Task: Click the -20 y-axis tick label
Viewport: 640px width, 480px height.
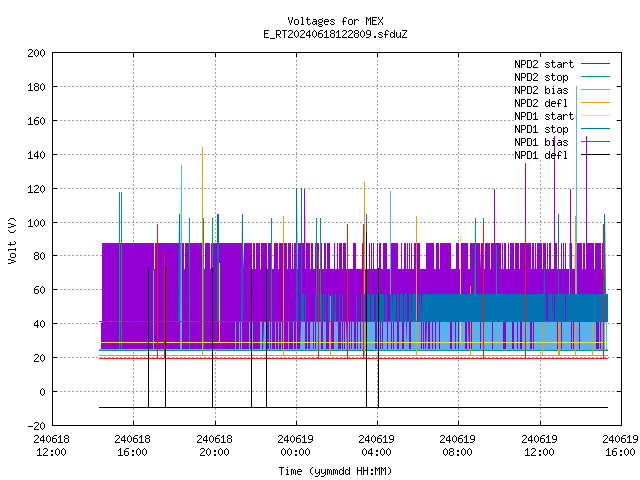Action: pyautogui.click(x=36, y=426)
